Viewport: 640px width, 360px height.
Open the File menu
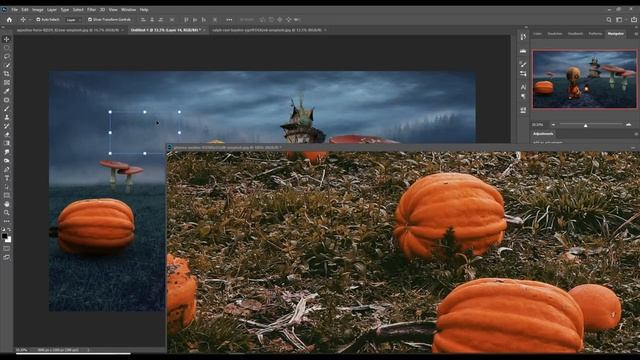(x=14, y=9)
